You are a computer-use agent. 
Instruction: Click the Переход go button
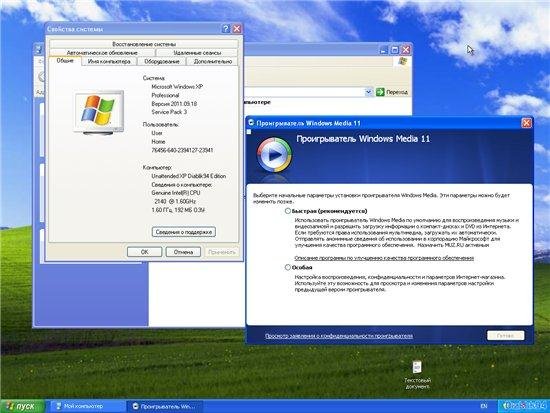pos(392,92)
